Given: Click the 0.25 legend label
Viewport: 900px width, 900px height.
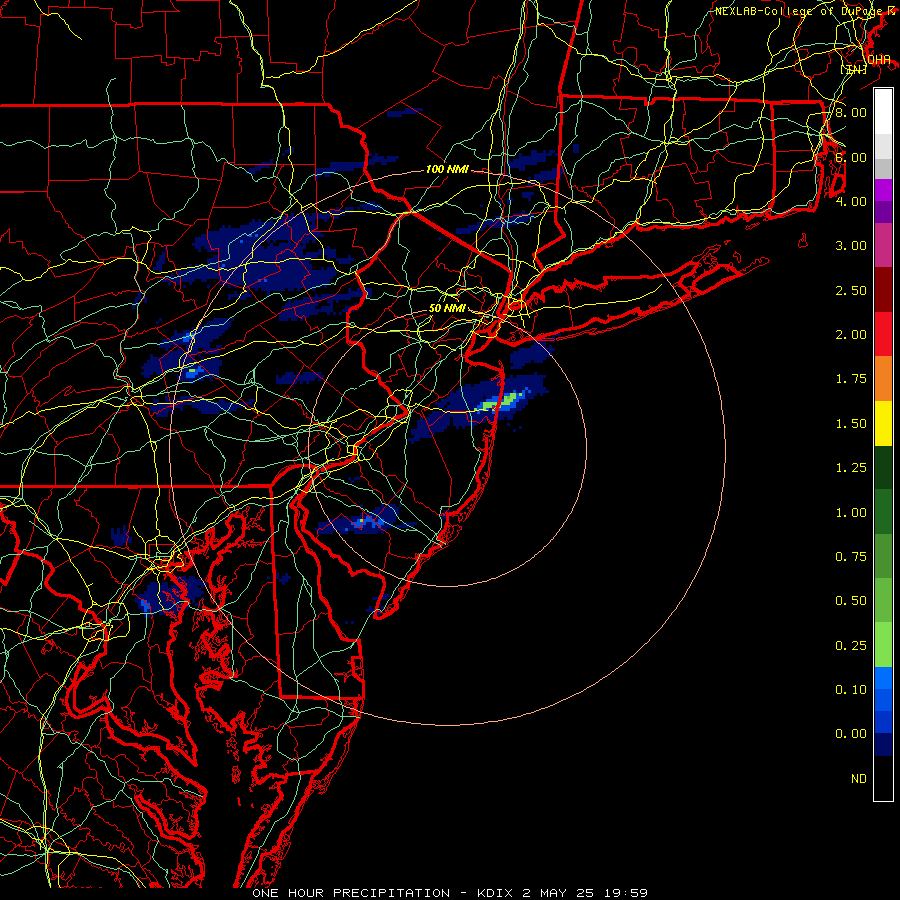Looking at the screenshot, I should coord(851,646).
